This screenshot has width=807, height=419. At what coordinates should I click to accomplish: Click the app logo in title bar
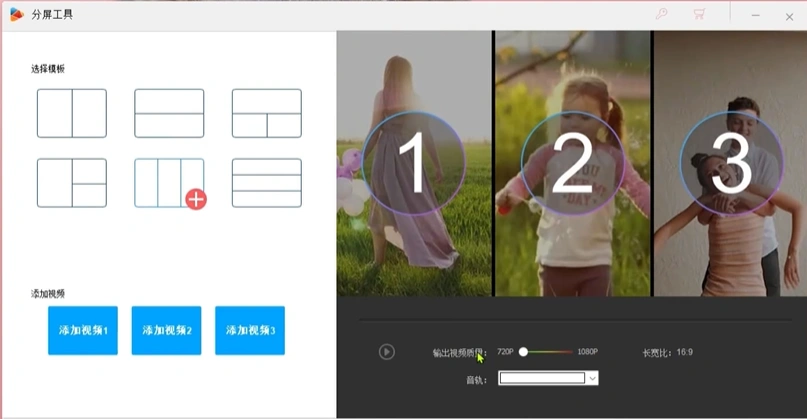[16, 15]
